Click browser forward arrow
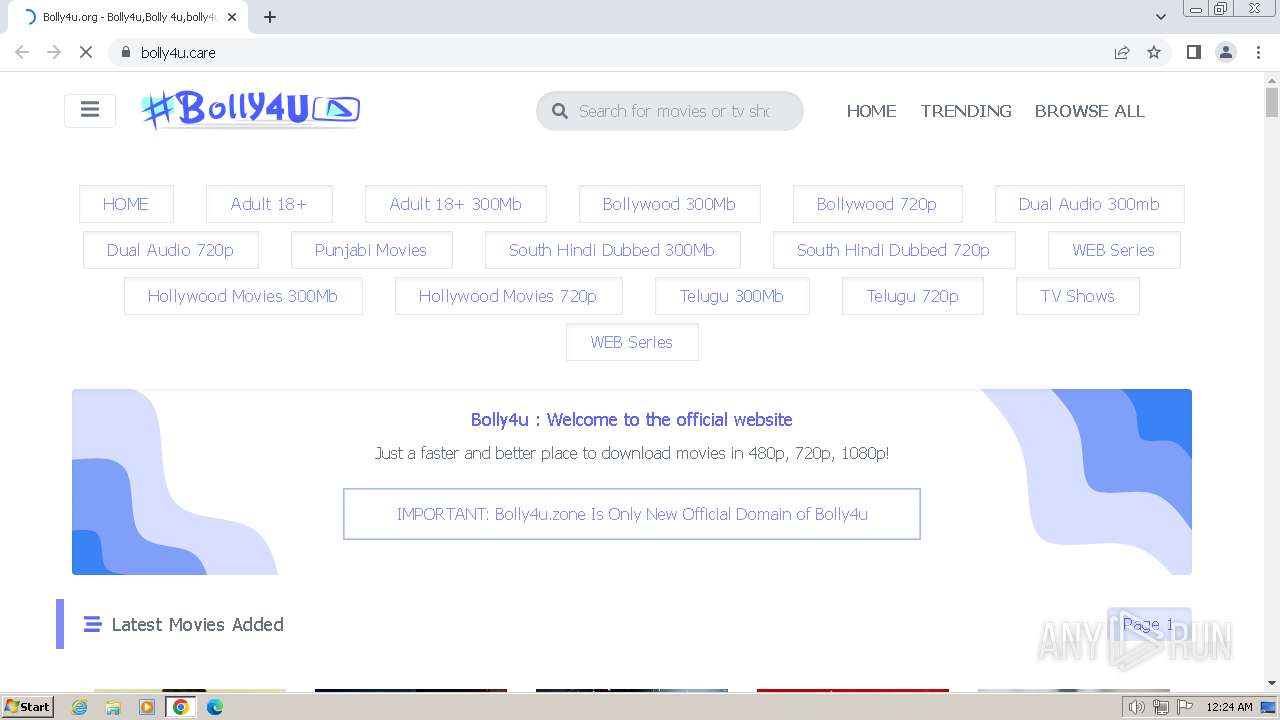 tap(54, 52)
